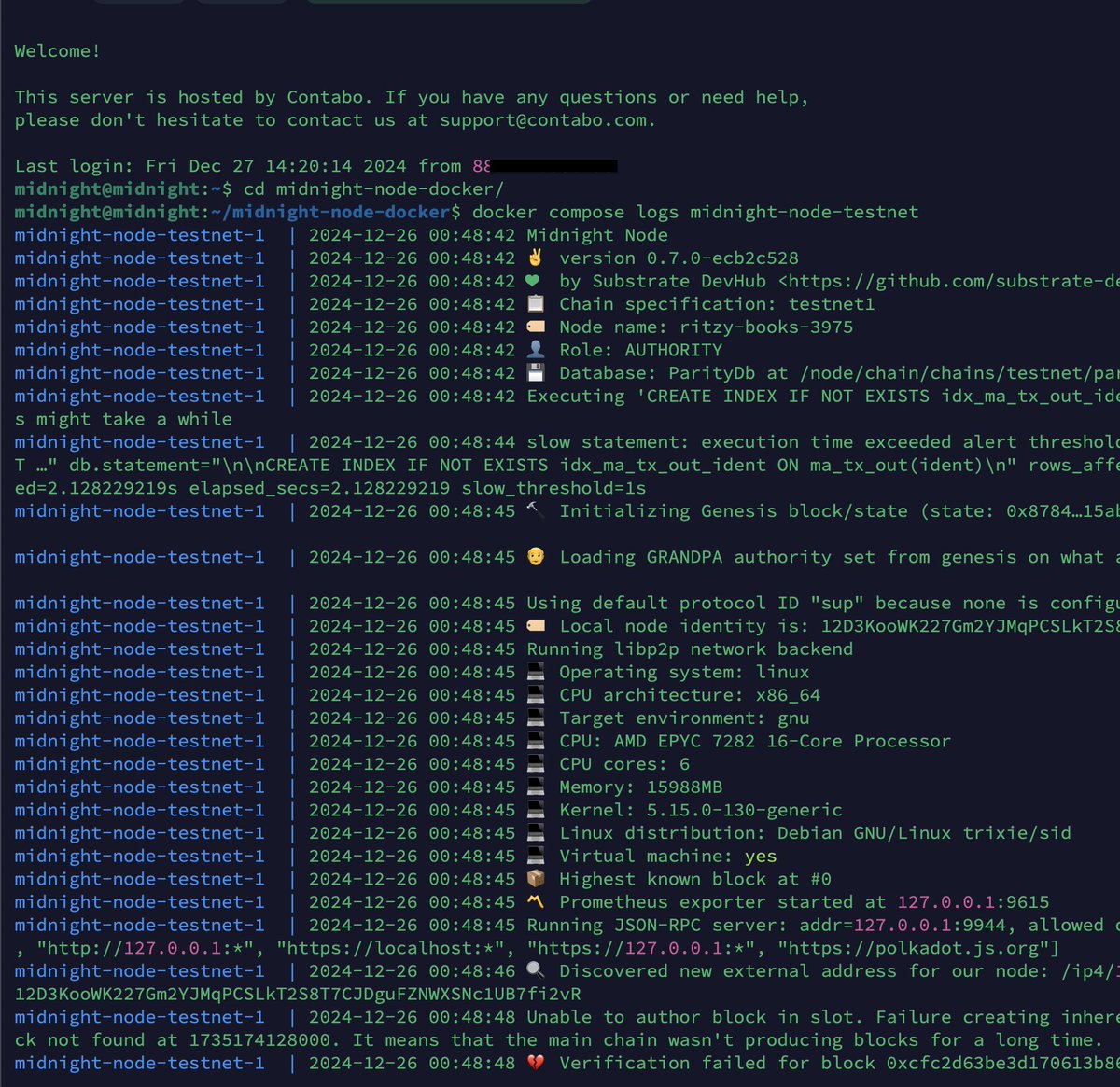
Task: Click the laptop emoji before Kernel: 5.15.0-130-generic
Action: tap(535, 810)
